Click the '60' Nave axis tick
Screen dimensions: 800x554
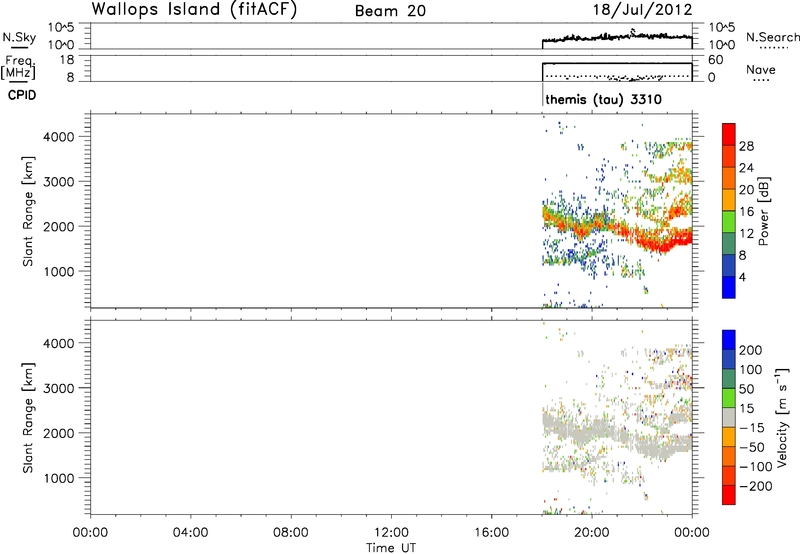click(x=715, y=60)
